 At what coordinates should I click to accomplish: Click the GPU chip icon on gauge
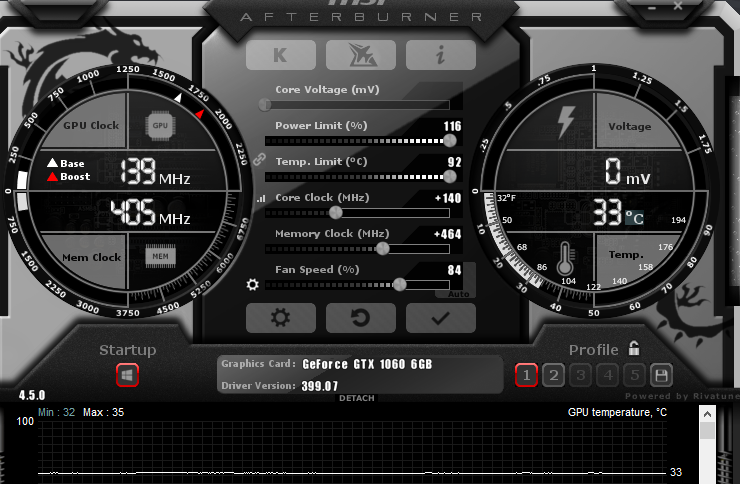coord(160,126)
